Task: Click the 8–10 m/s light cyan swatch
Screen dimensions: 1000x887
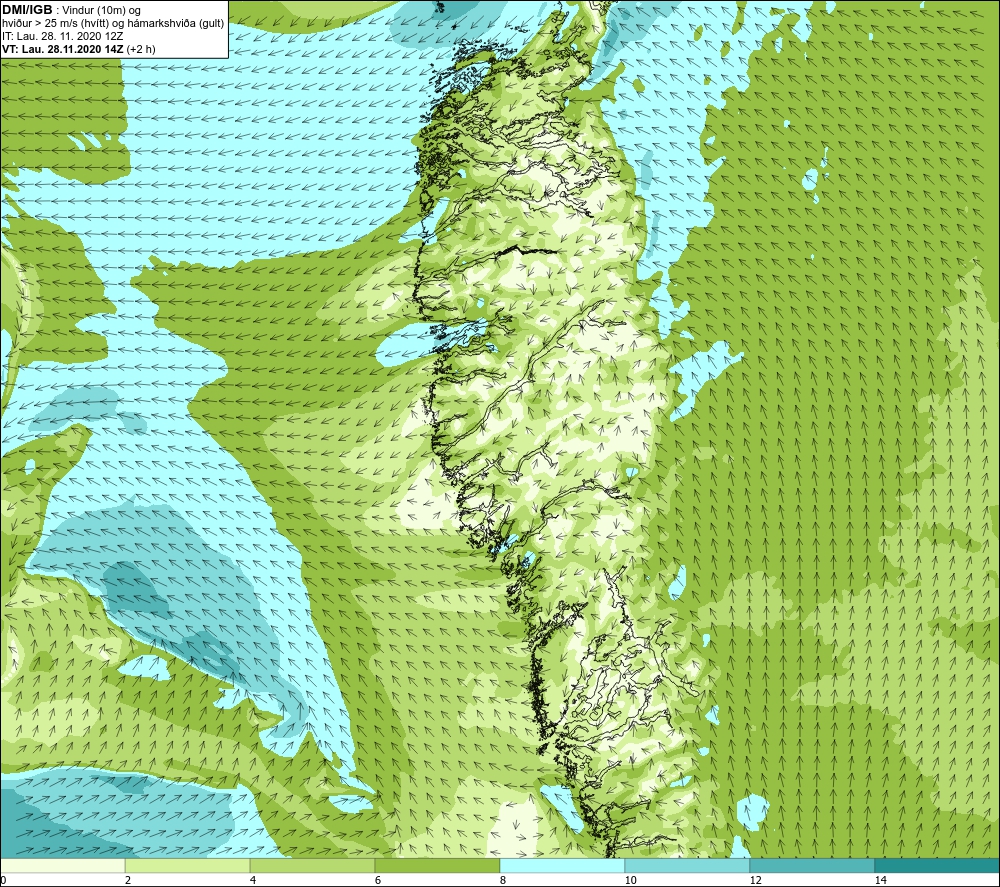Action: [562, 865]
